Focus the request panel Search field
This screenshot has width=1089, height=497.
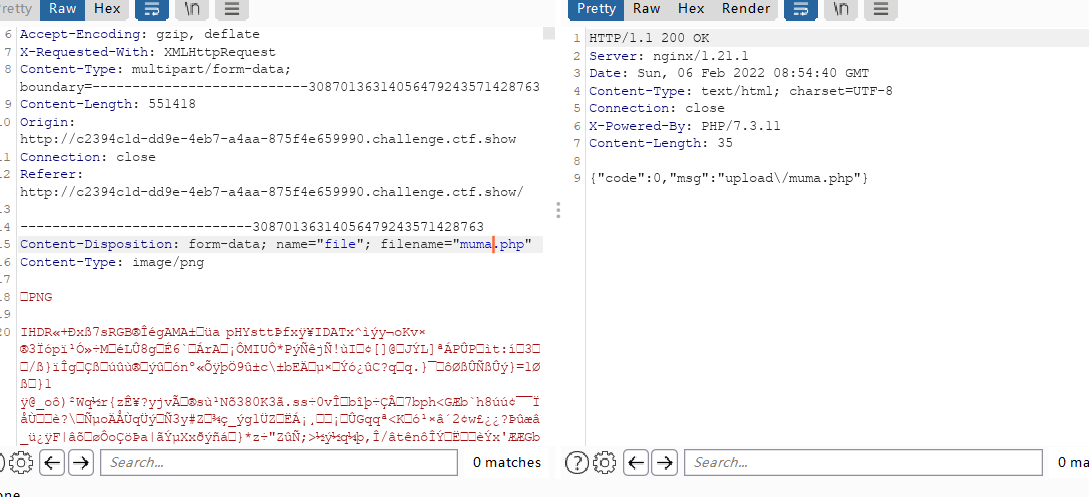pos(279,462)
